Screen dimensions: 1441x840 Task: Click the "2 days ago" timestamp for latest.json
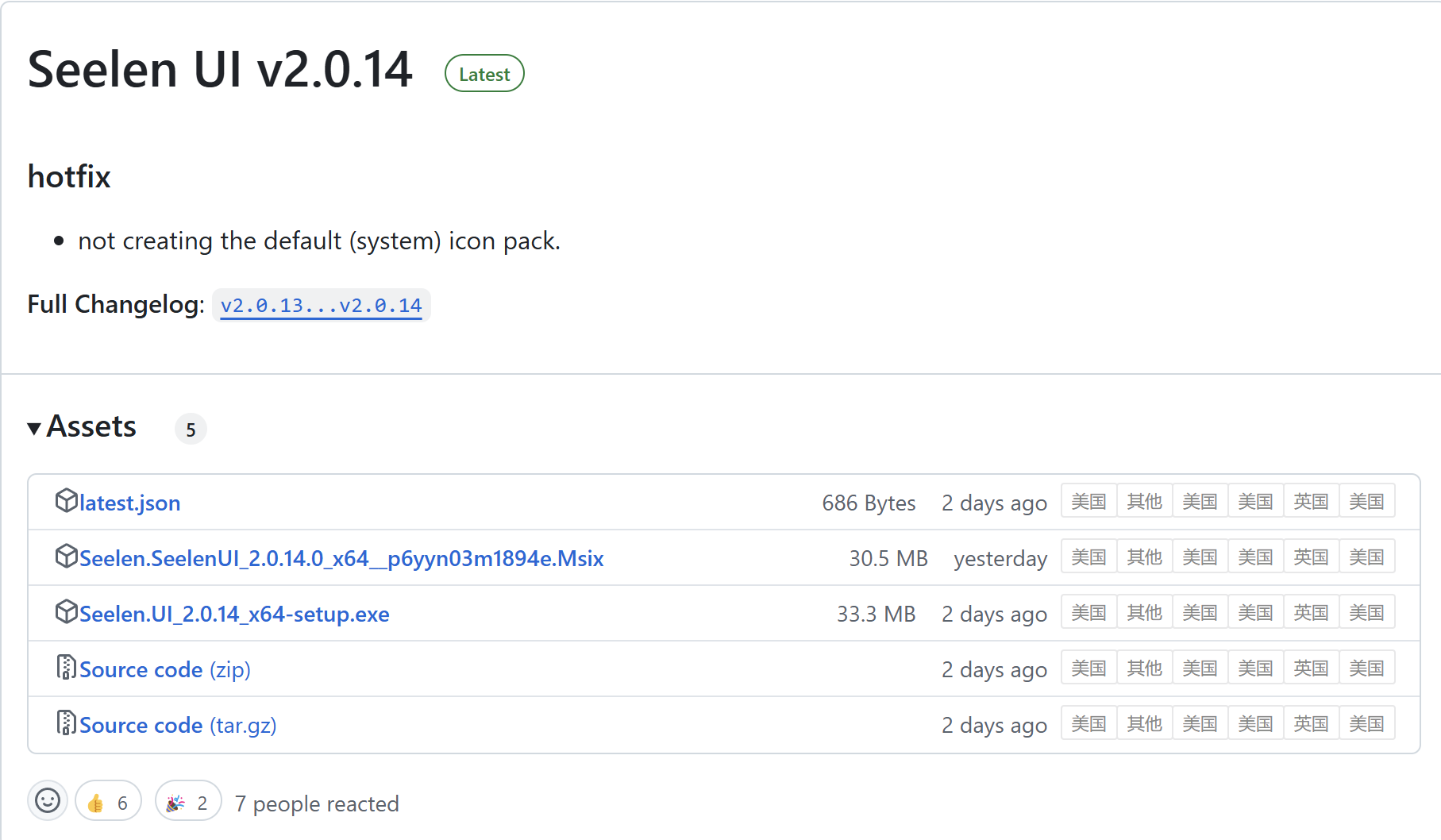[x=994, y=503]
